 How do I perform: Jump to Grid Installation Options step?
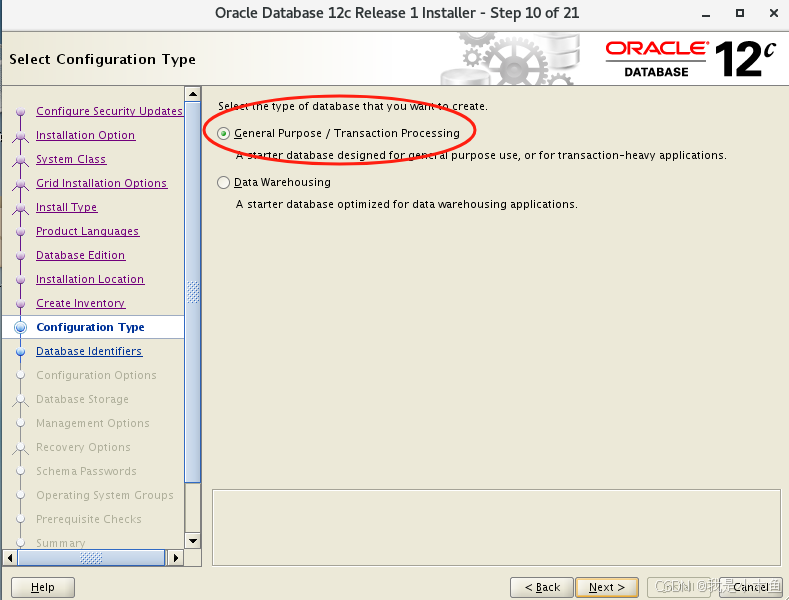(x=101, y=183)
